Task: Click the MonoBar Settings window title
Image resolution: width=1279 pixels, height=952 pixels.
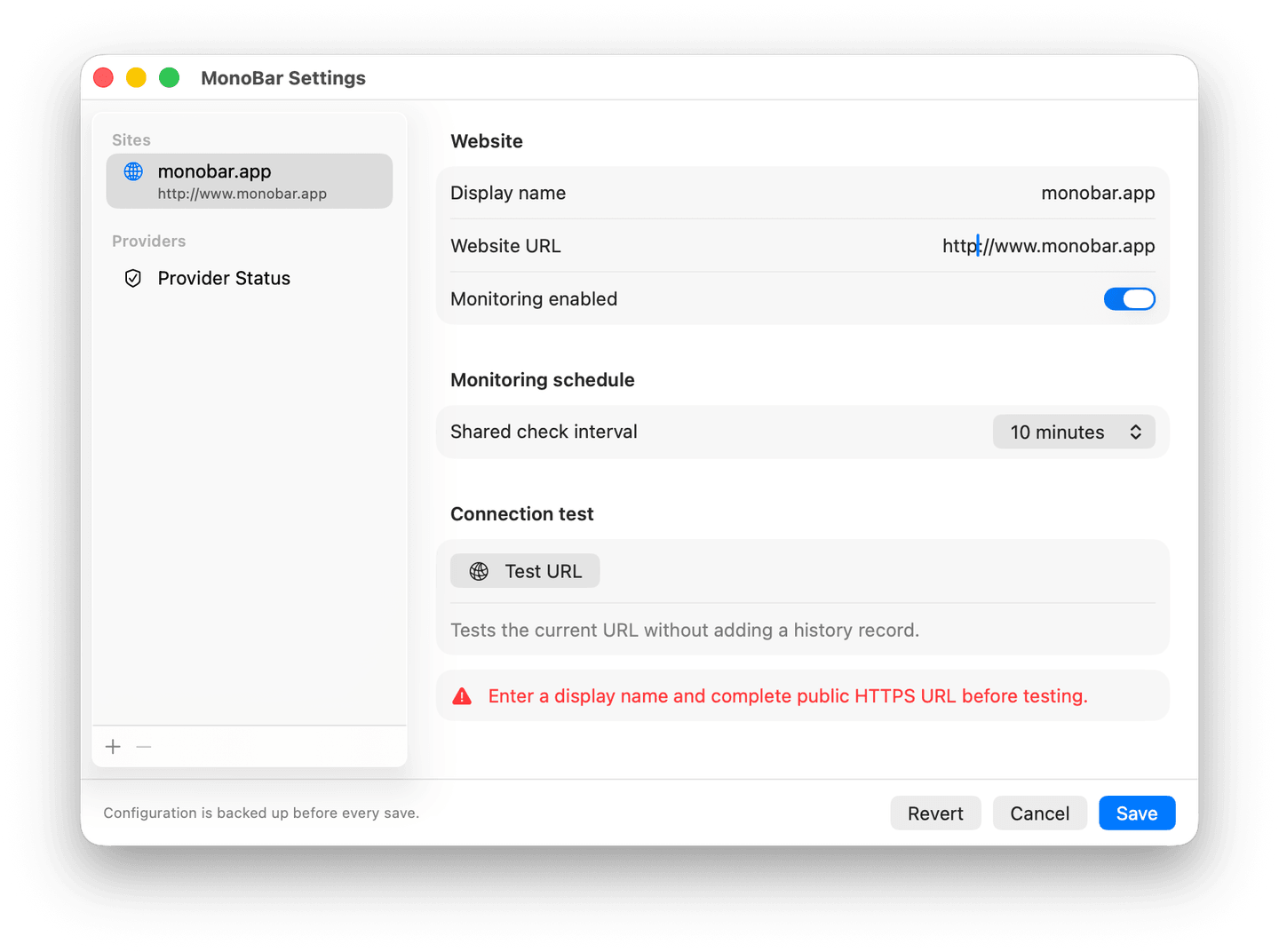Action: tap(283, 78)
